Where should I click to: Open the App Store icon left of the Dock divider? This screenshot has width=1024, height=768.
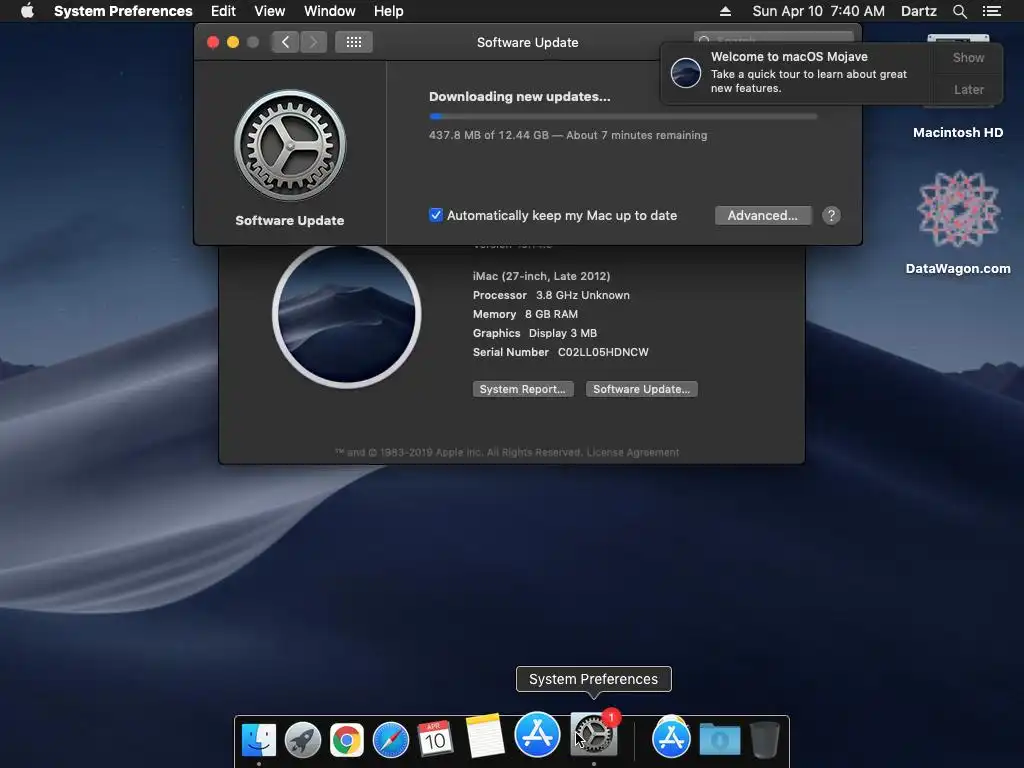(x=537, y=734)
